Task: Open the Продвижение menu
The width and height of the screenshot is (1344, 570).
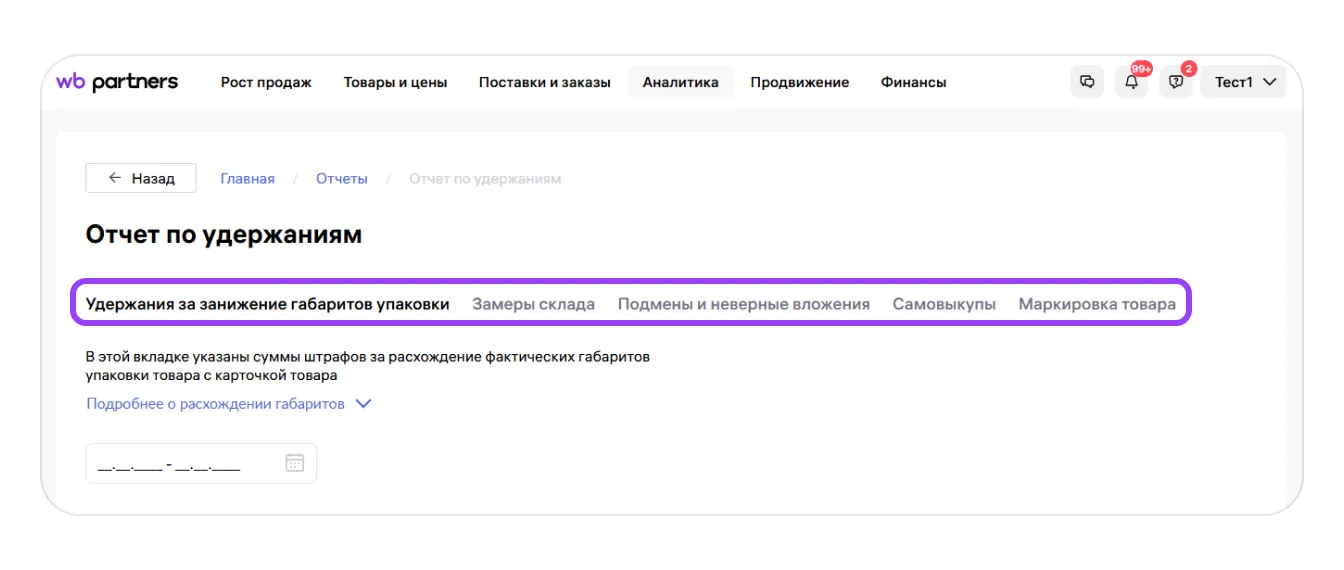Action: (799, 82)
